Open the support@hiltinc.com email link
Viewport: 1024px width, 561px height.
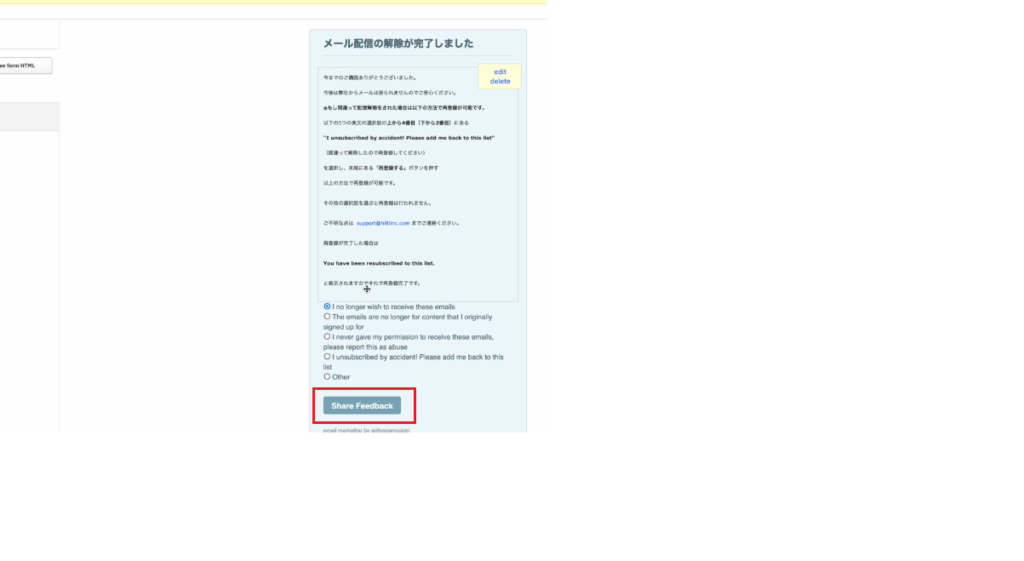pyautogui.click(x=383, y=223)
